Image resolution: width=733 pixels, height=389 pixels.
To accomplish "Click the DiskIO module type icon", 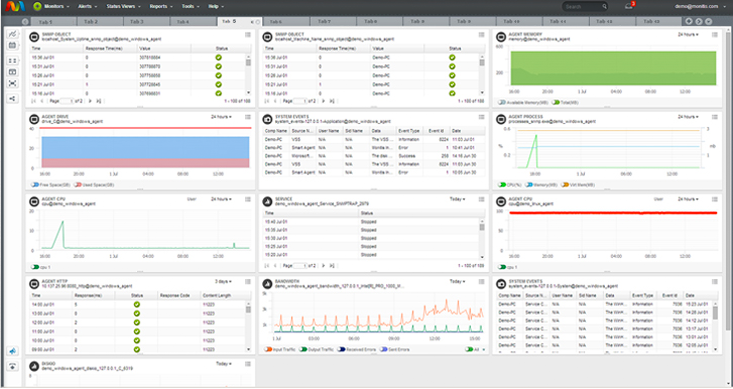I will [x=34, y=366].
